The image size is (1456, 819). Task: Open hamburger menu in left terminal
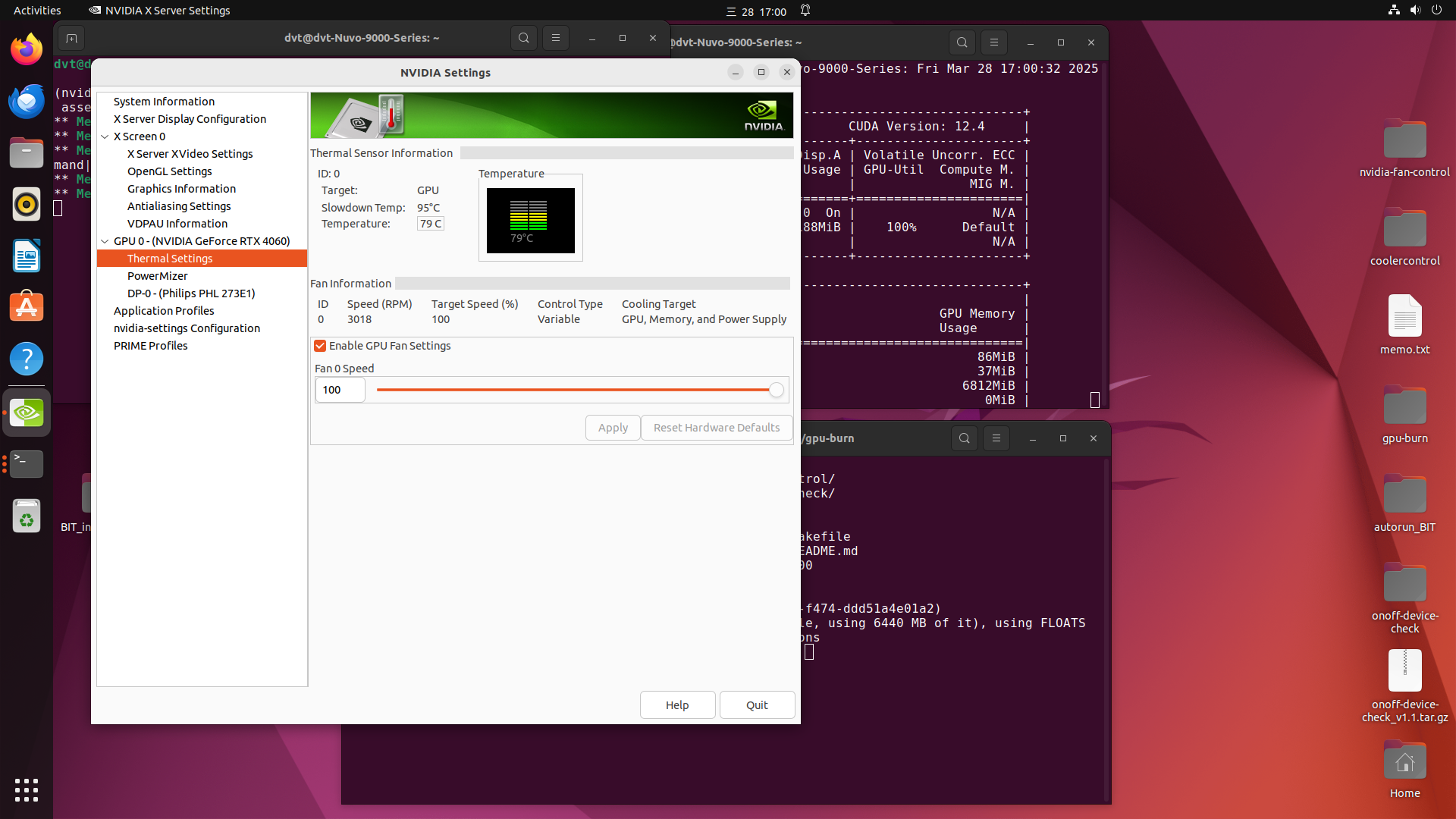[555, 38]
